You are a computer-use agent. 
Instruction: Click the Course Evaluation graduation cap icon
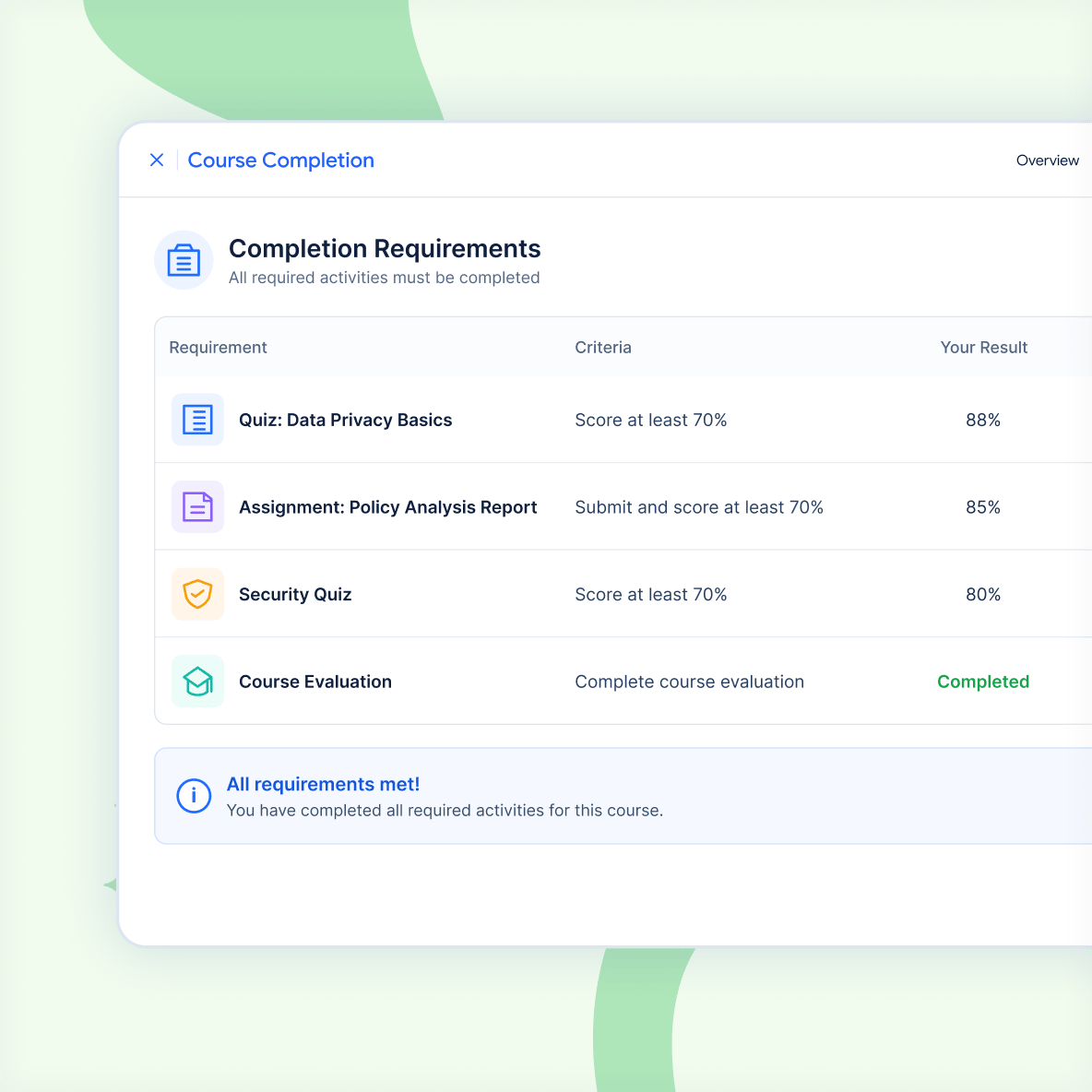[197, 681]
